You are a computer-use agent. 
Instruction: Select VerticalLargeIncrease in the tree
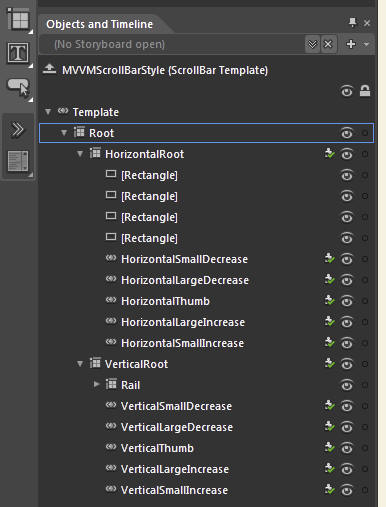coord(175,469)
